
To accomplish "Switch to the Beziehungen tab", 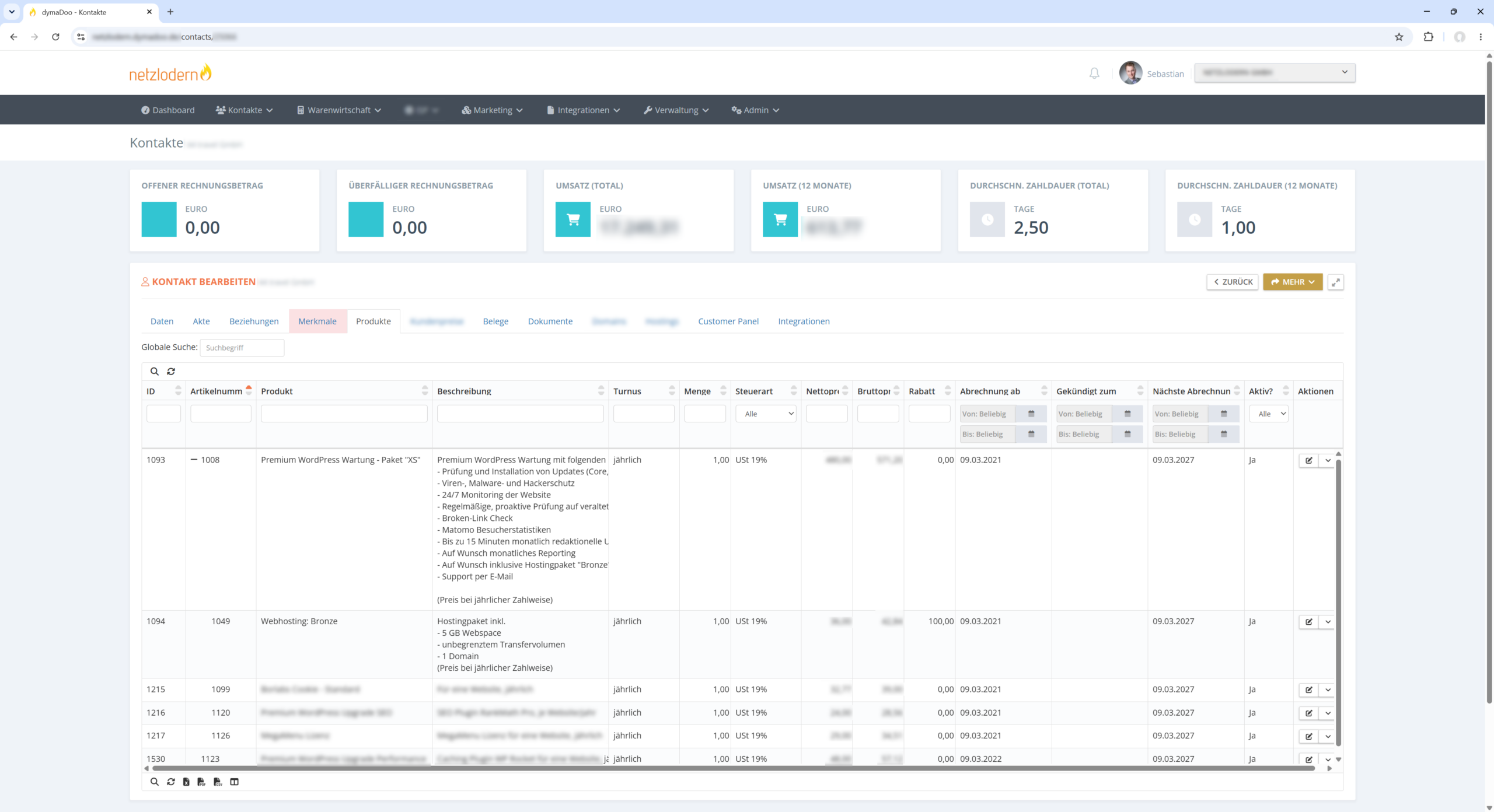I will pos(254,321).
